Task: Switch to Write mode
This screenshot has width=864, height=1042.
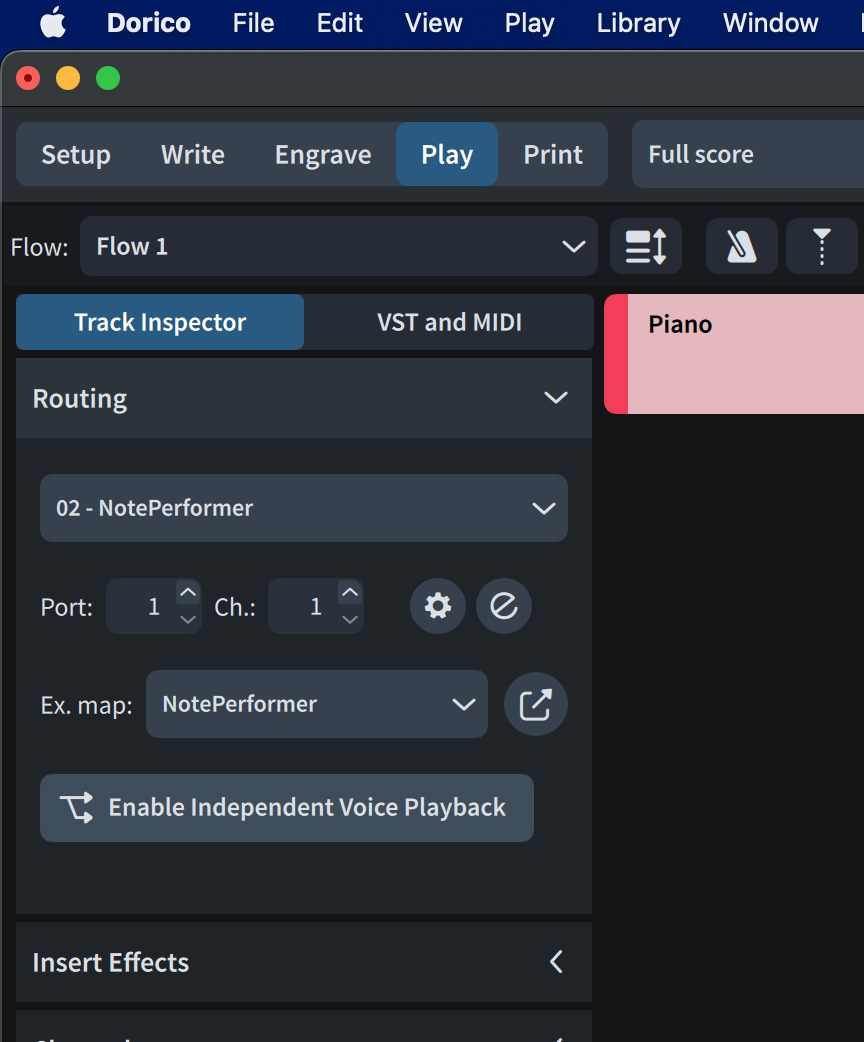Action: click(193, 155)
